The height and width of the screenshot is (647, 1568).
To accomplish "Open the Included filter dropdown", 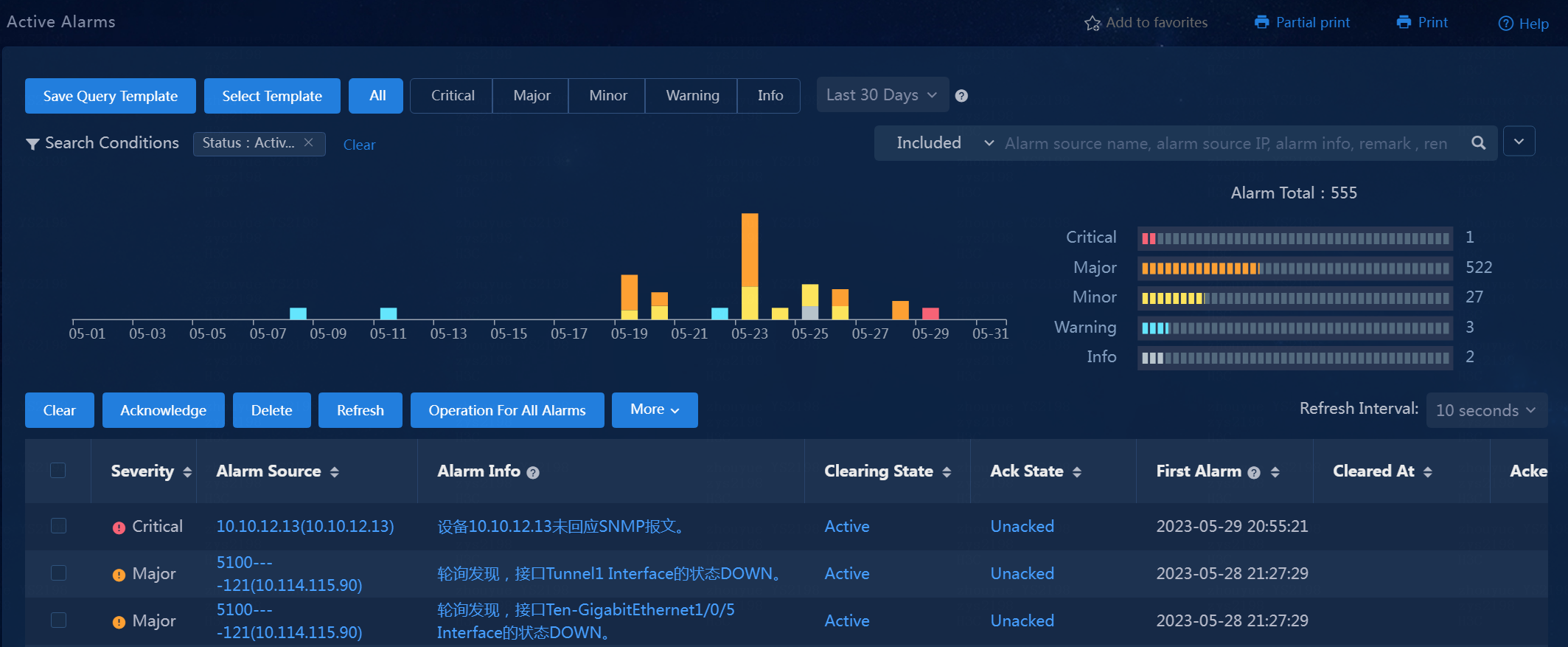I will click(945, 142).
